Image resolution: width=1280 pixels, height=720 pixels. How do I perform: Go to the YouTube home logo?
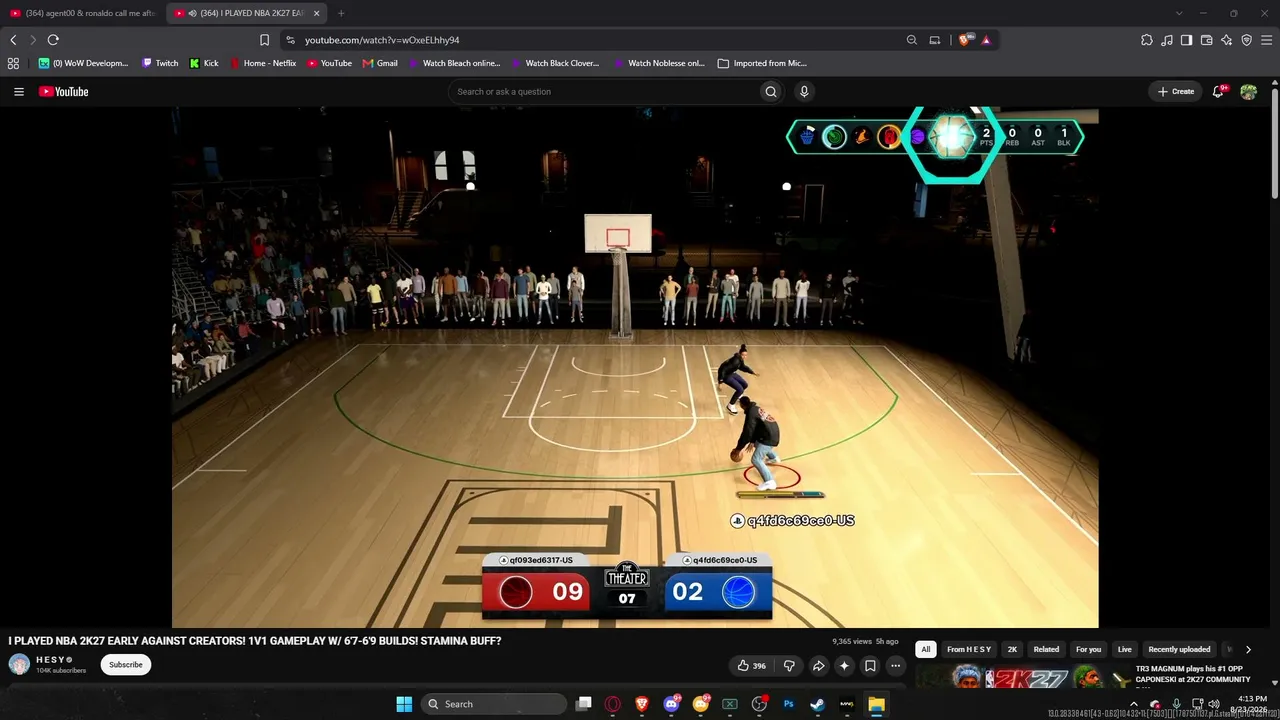[64, 92]
